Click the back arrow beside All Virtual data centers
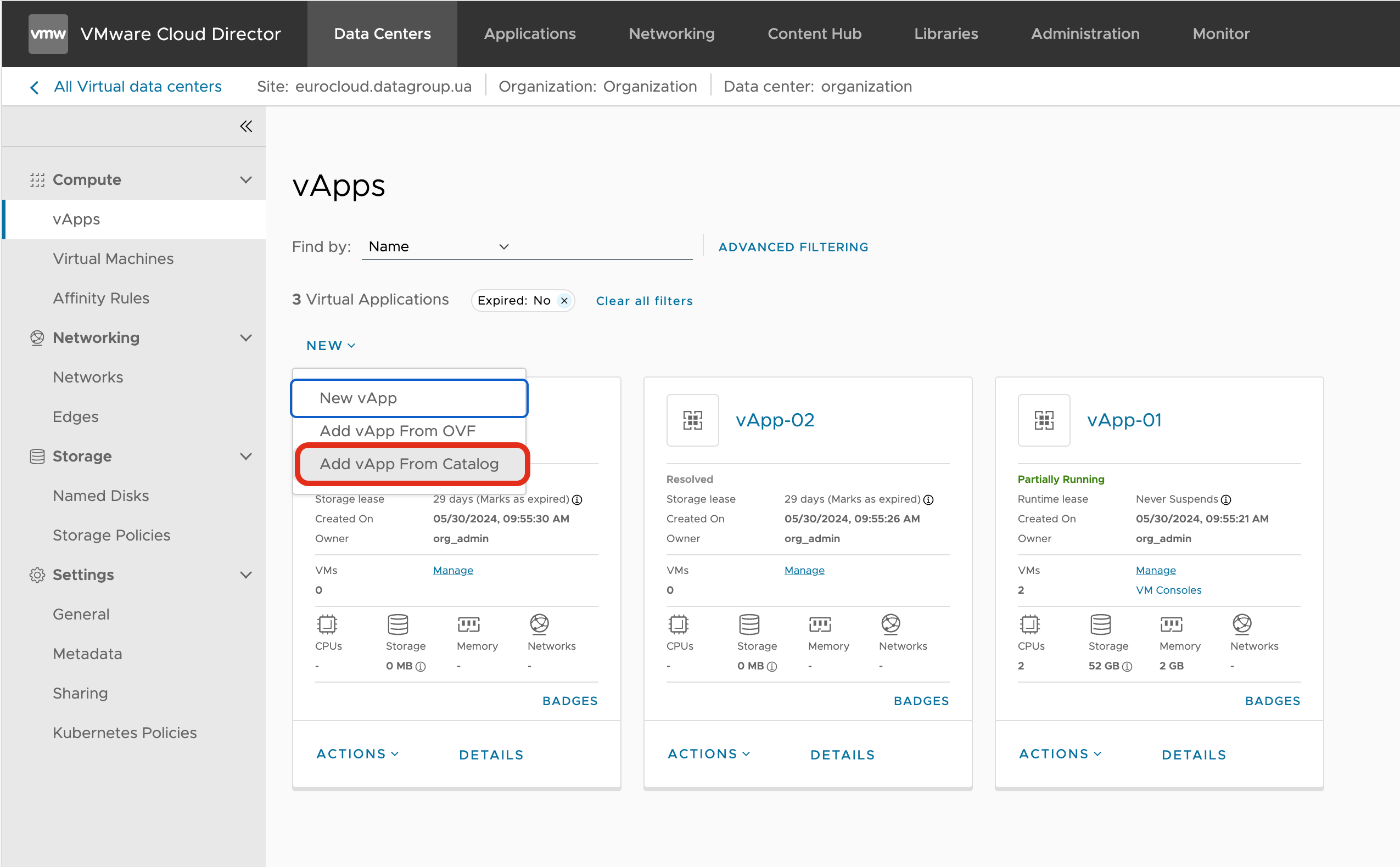1400x867 pixels. (x=35, y=87)
